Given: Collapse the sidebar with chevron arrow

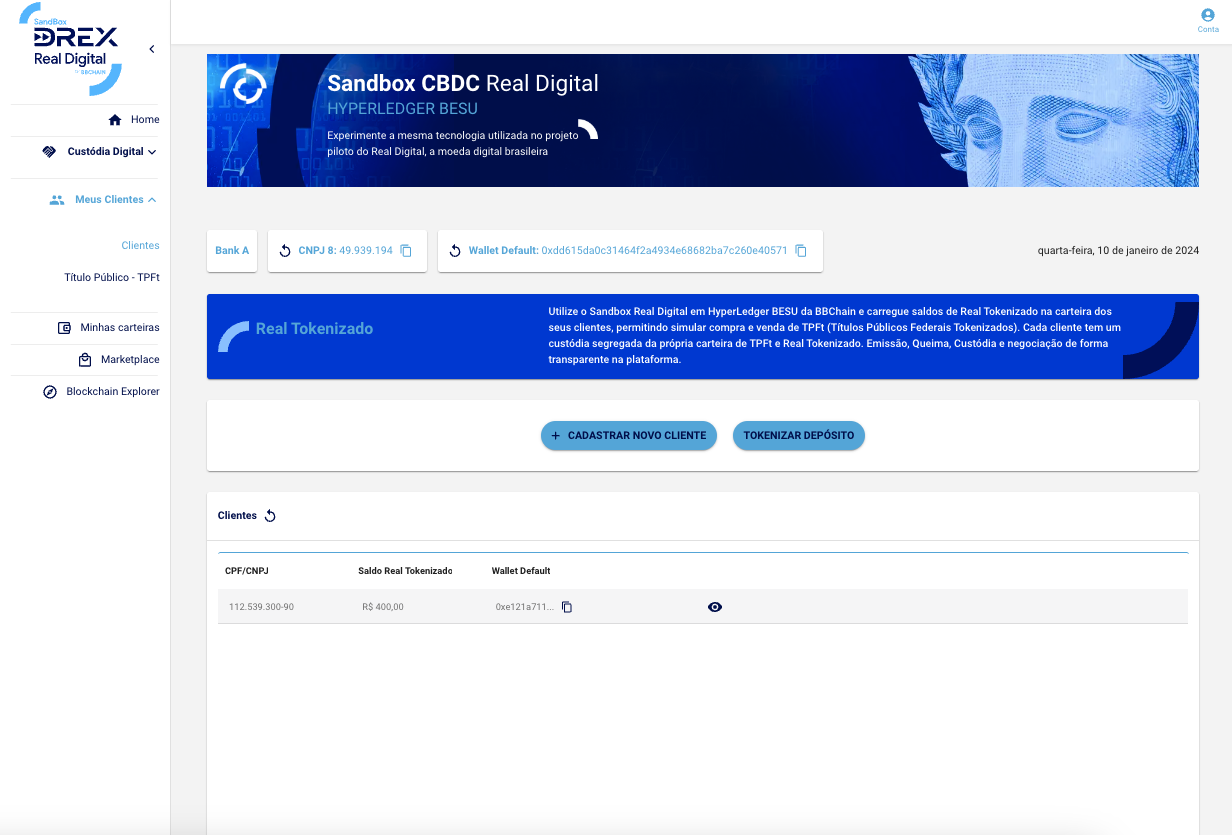Looking at the screenshot, I should click(x=152, y=49).
